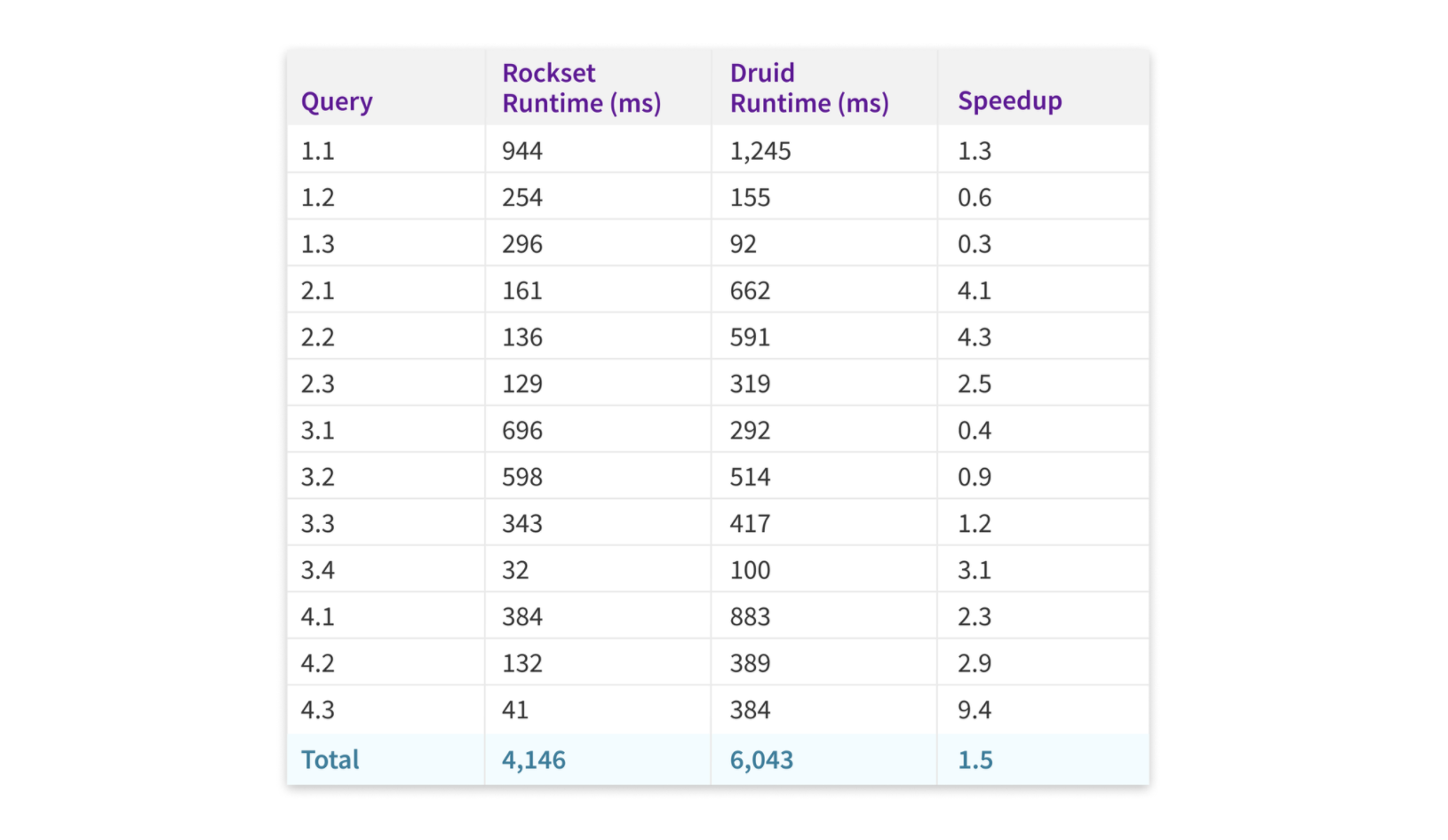Click query label 1.1 in the Query column
The width and height of the screenshot is (1448, 840).
(318, 151)
